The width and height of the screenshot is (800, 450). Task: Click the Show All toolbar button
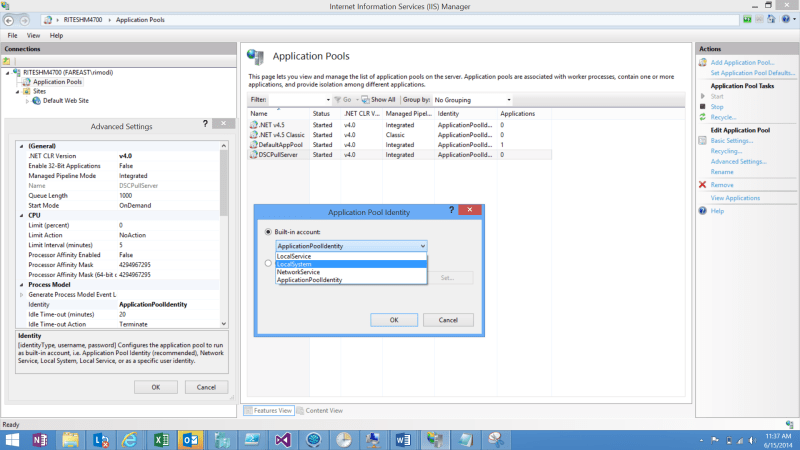379,100
